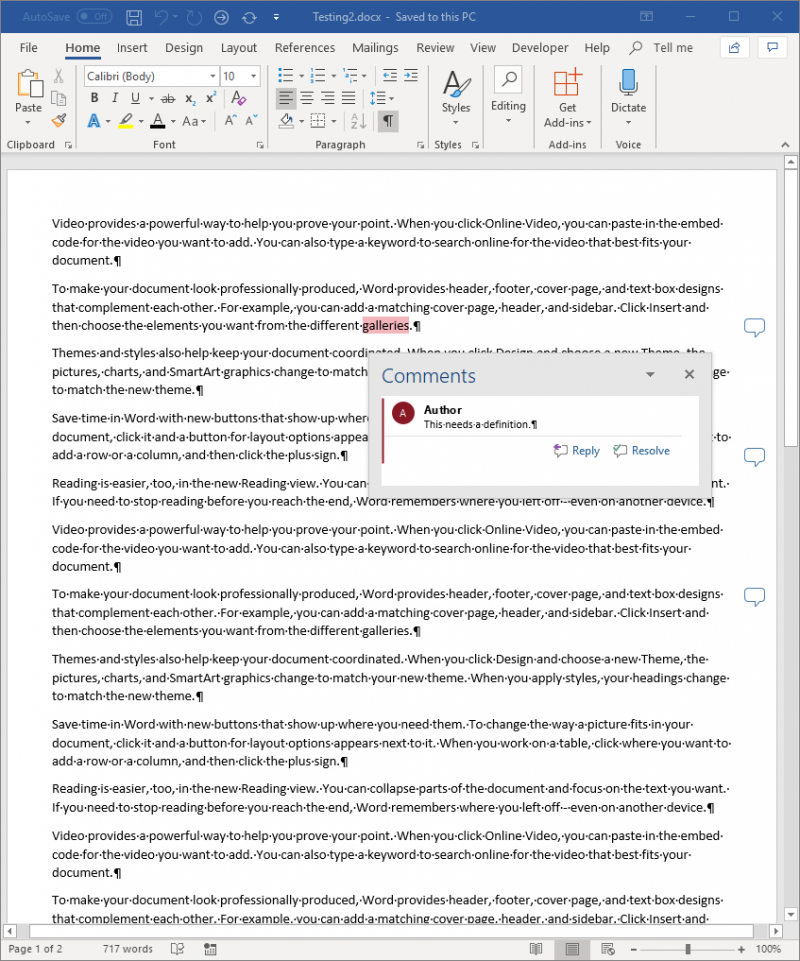Open the Comments pane options arrow
Image resolution: width=800 pixels, height=961 pixels.
tap(650, 374)
